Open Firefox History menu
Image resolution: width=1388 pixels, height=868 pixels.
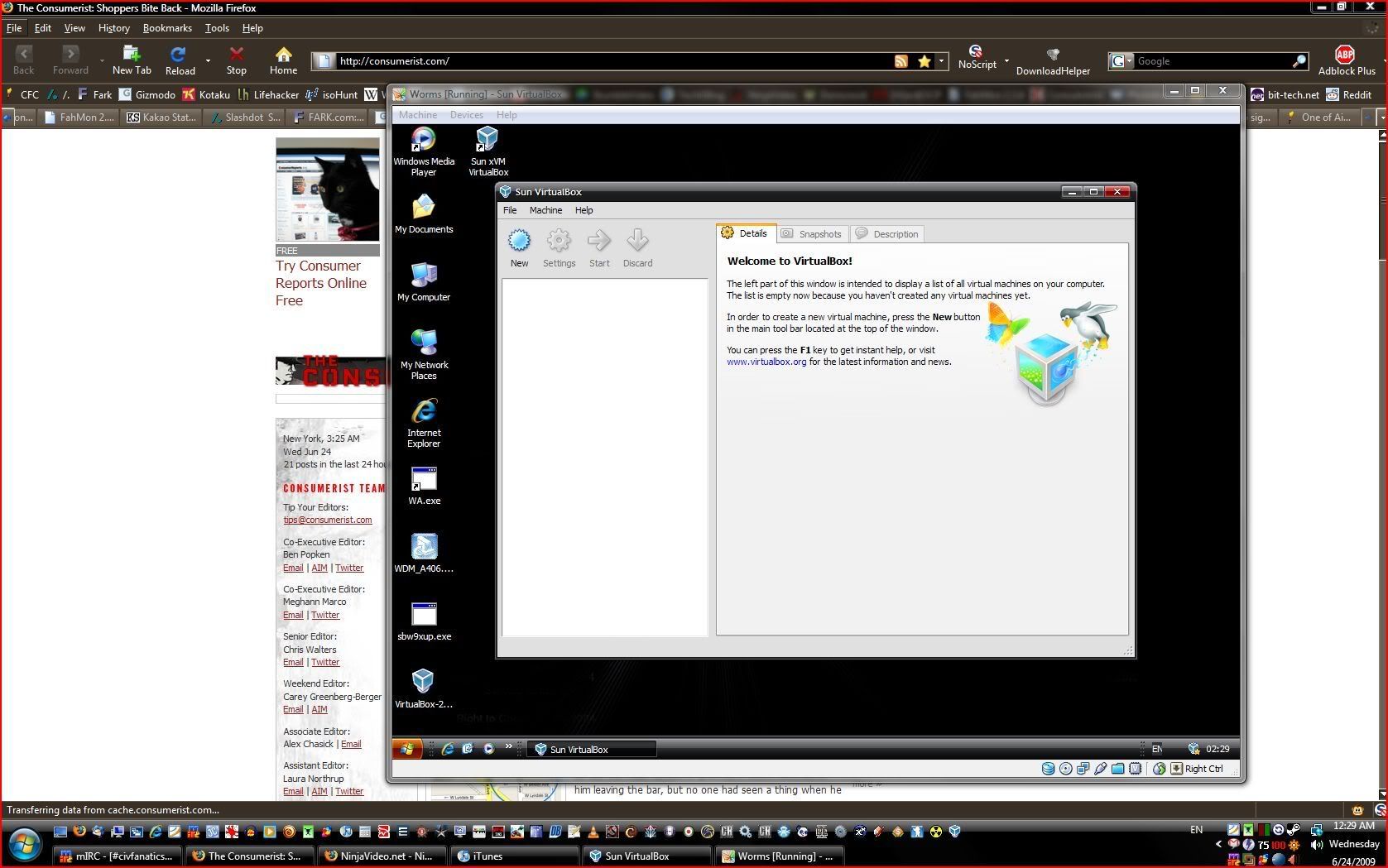coord(113,28)
